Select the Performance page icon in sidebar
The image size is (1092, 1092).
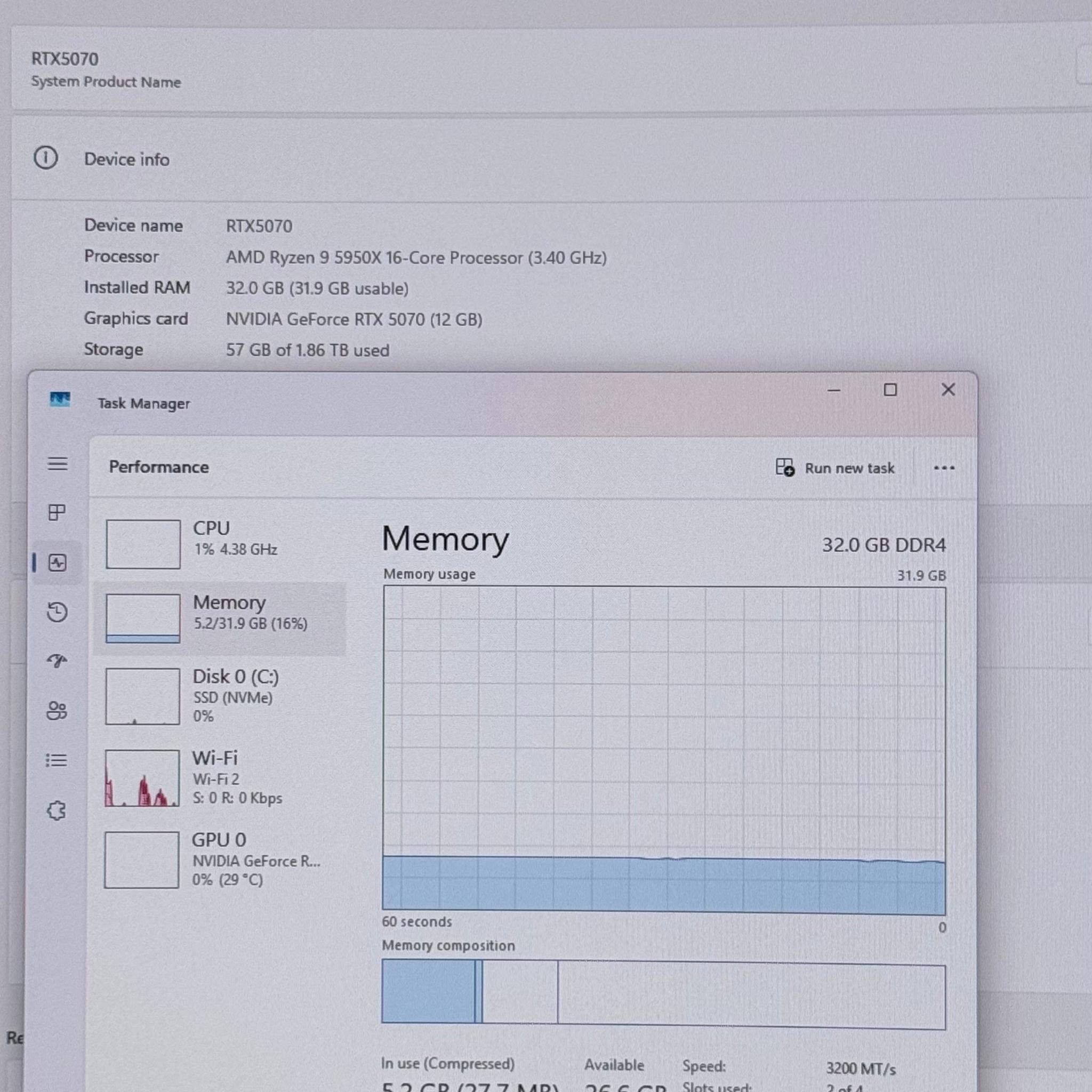tap(57, 563)
